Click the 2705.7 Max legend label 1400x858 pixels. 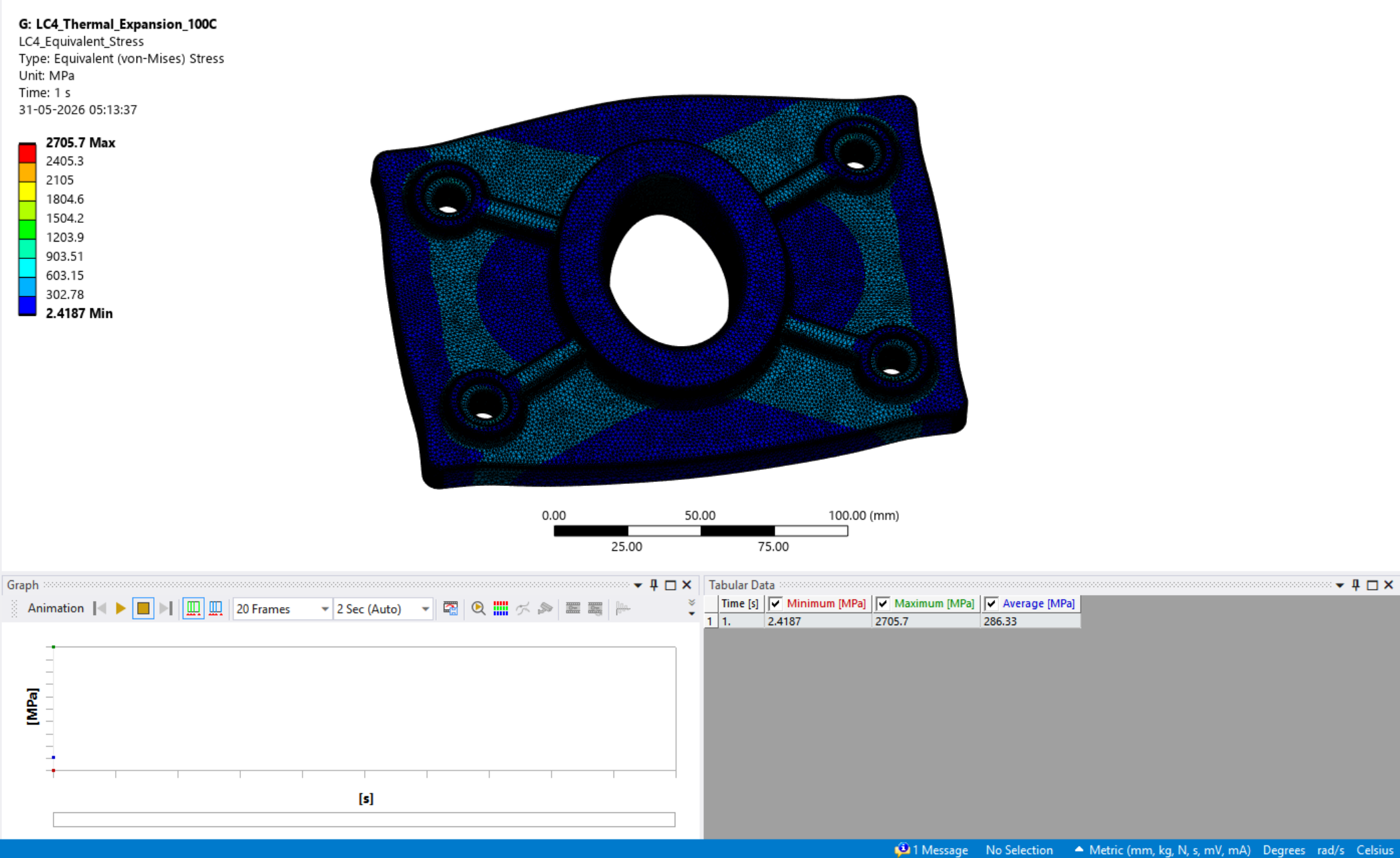80,143
